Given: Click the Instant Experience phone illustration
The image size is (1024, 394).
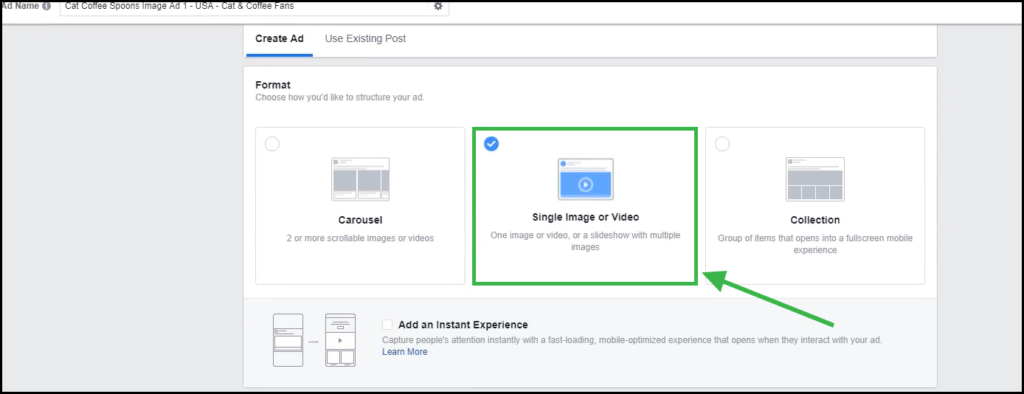Looking at the screenshot, I should pyautogui.click(x=314, y=340).
